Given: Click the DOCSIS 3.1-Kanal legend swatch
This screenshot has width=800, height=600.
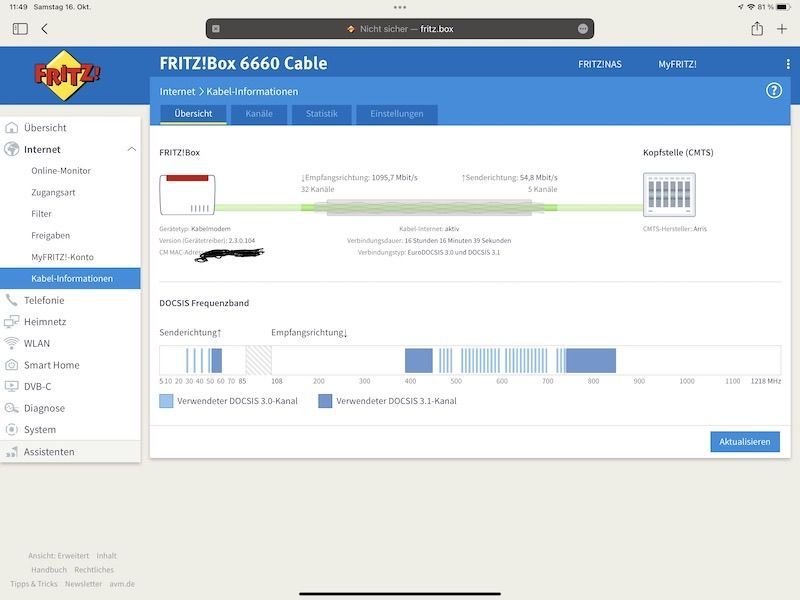Looking at the screenshot, I should (325, 401).
